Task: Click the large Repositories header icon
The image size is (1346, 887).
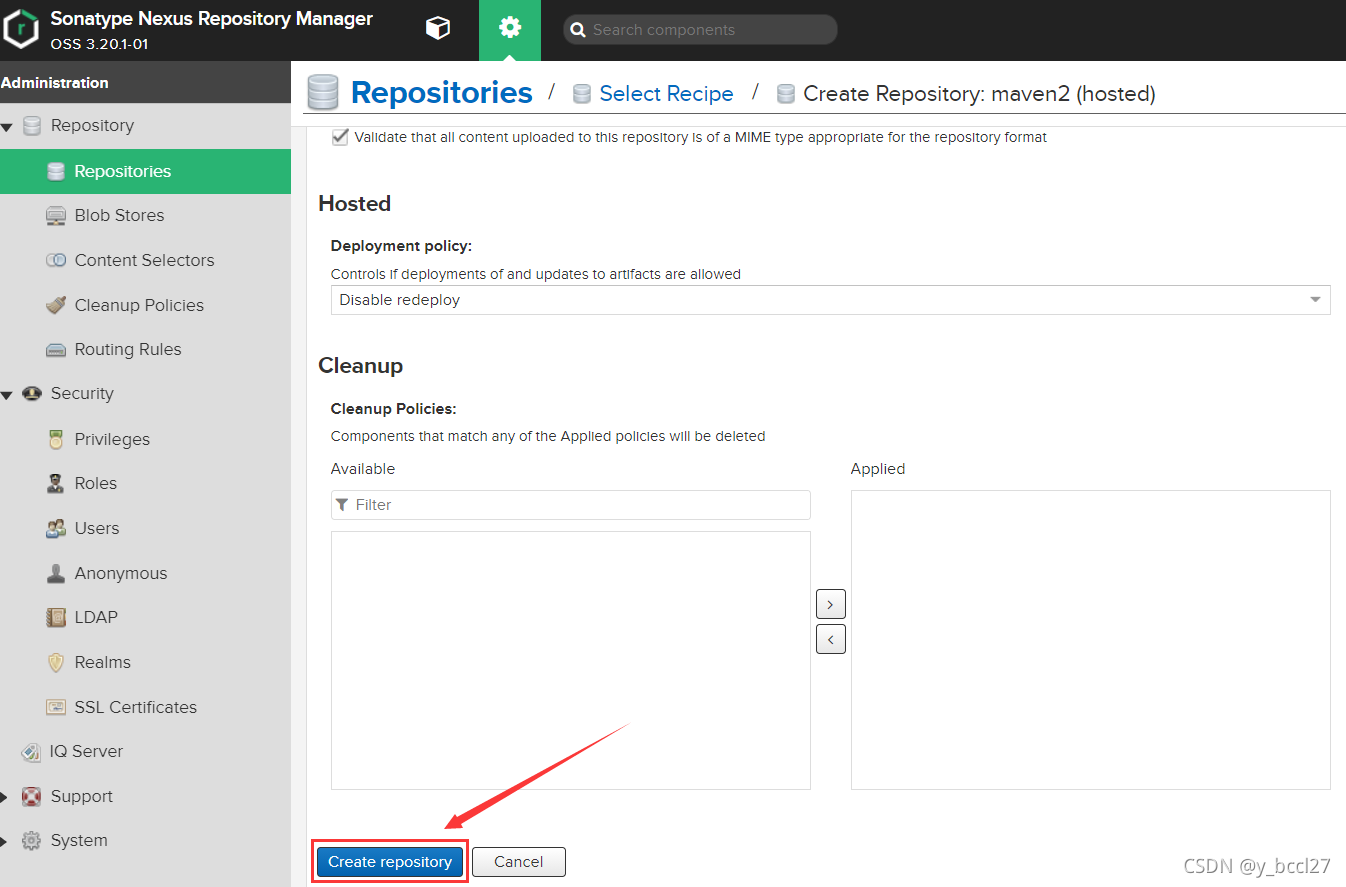Action: point(322,92)
